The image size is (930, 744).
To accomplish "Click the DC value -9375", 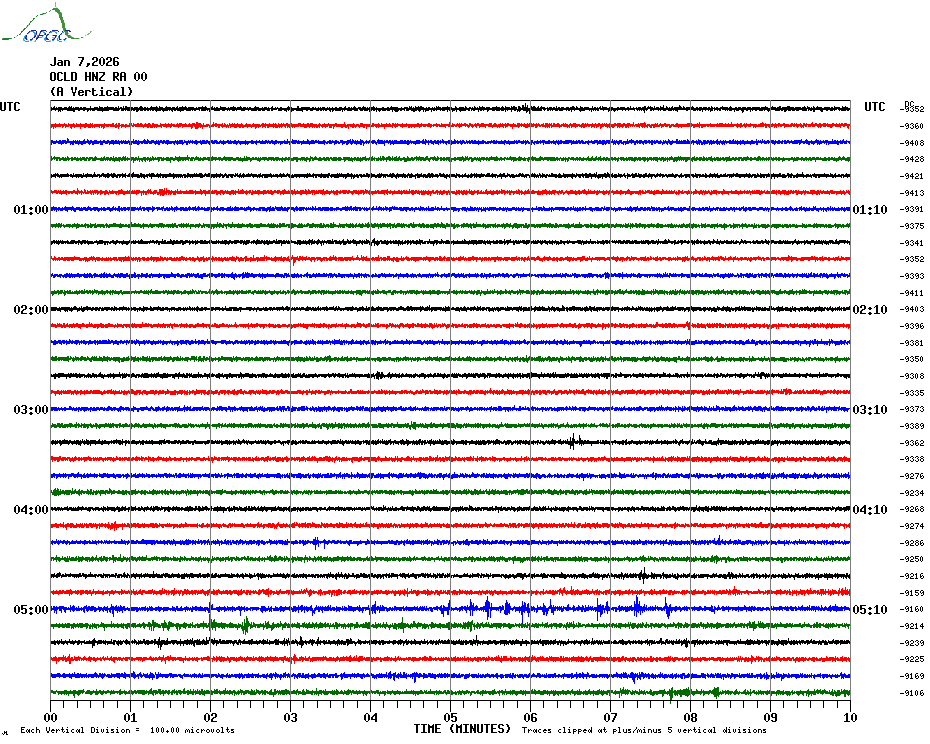I will click(x=912, y=226).
